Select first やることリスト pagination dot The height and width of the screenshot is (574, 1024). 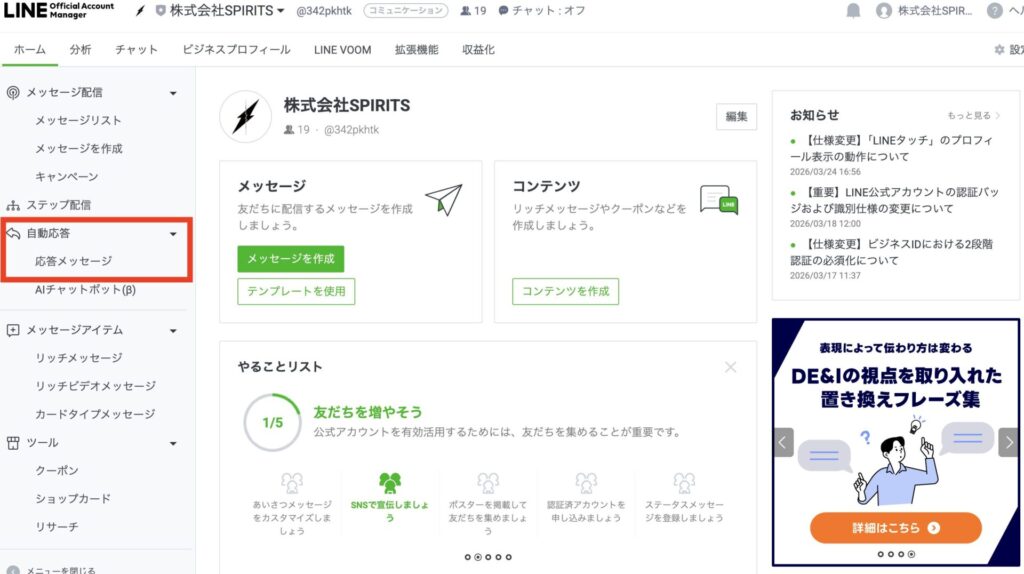click(468, 557)
